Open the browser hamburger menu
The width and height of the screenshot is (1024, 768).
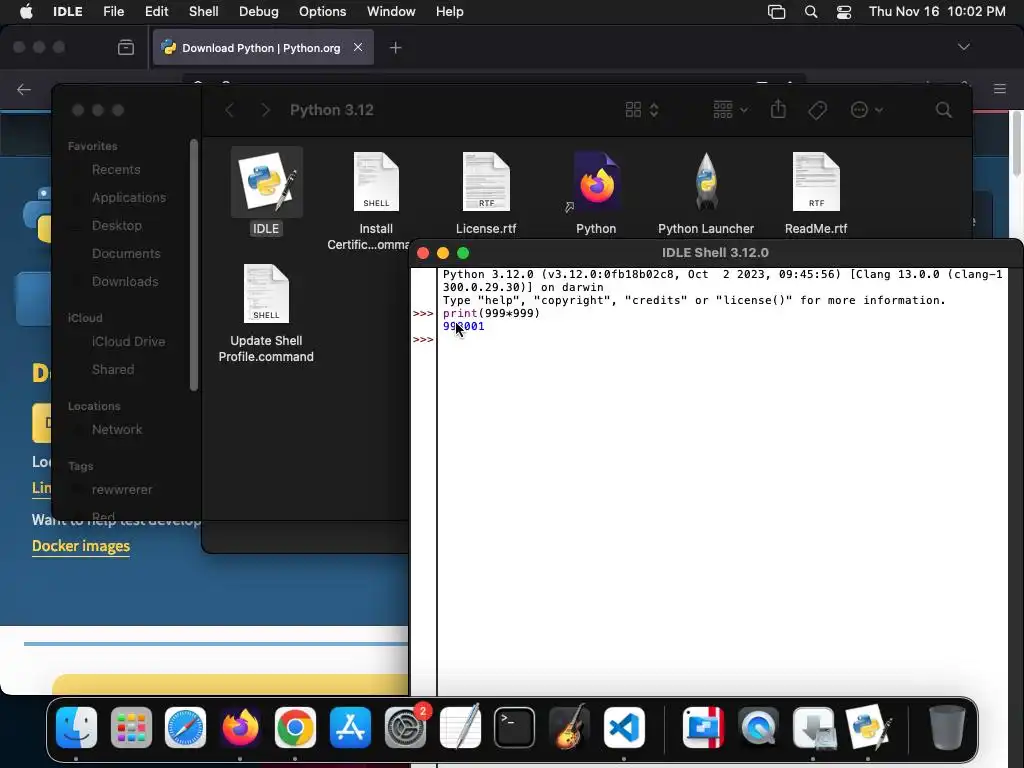coord(999,89)
